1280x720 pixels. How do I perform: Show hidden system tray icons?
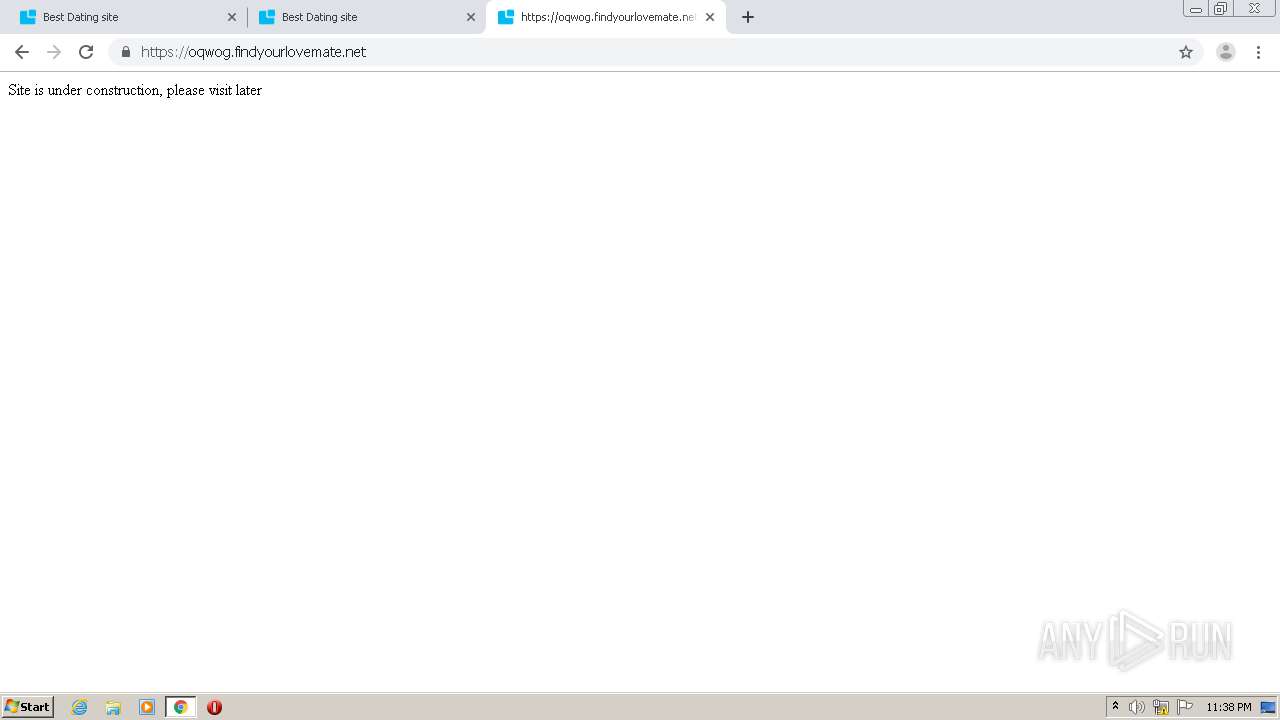coord(1115,707)
